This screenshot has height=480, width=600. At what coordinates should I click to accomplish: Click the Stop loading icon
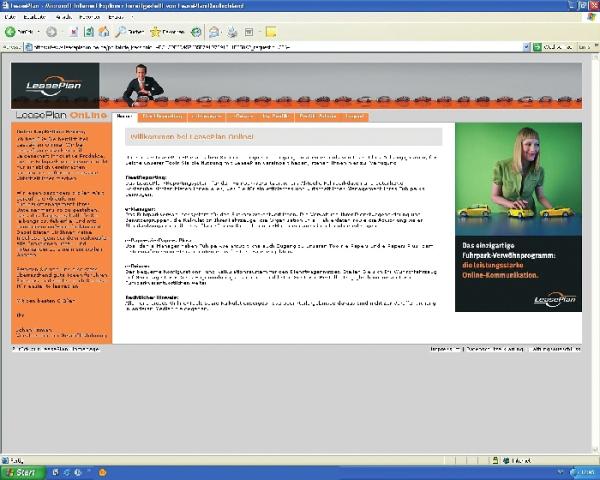(73, 32)
